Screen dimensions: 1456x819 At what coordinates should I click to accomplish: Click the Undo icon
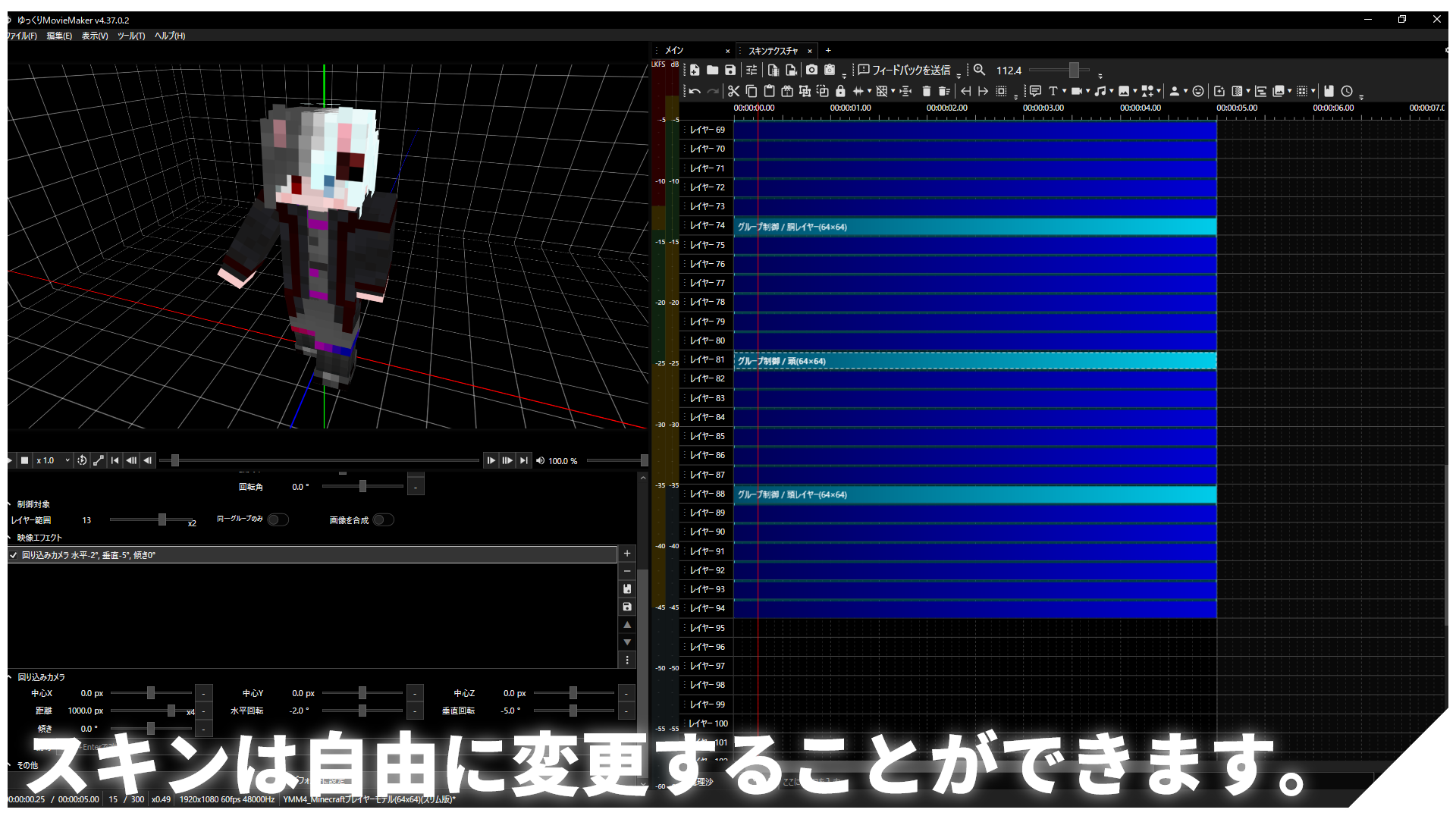(693, 91)
